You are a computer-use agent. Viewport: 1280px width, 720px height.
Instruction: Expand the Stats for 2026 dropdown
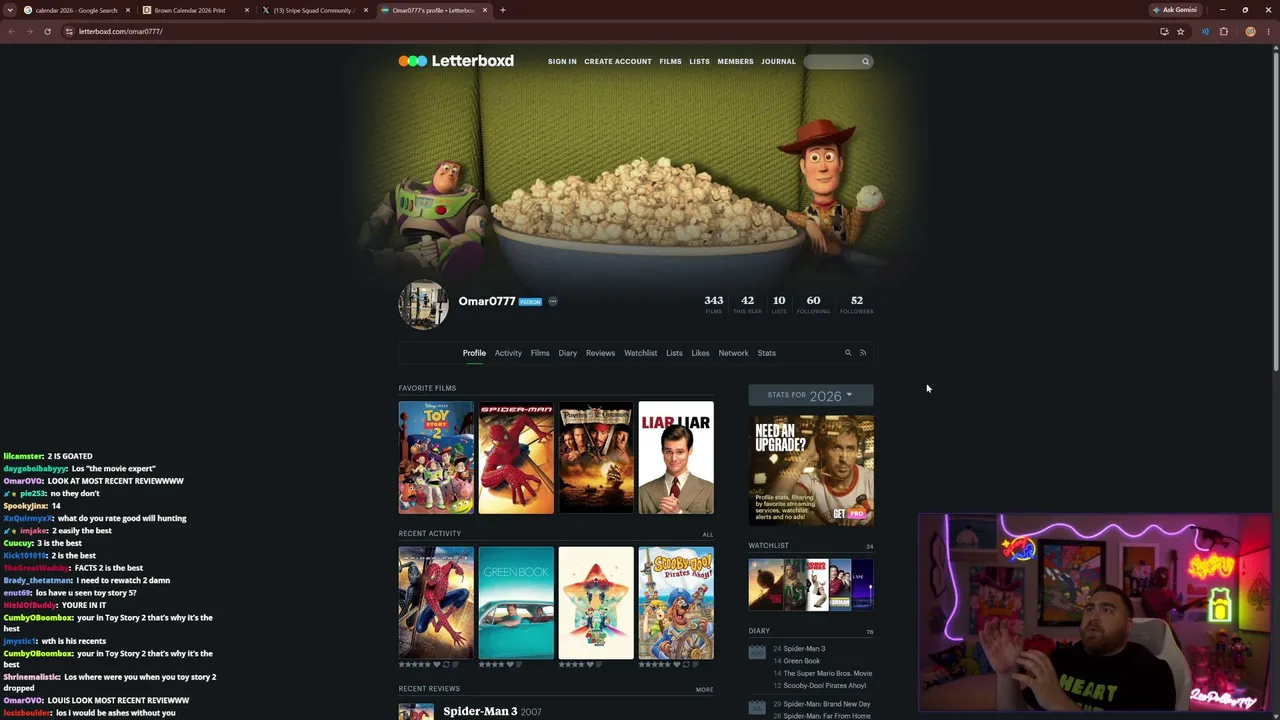click(811, 395)
